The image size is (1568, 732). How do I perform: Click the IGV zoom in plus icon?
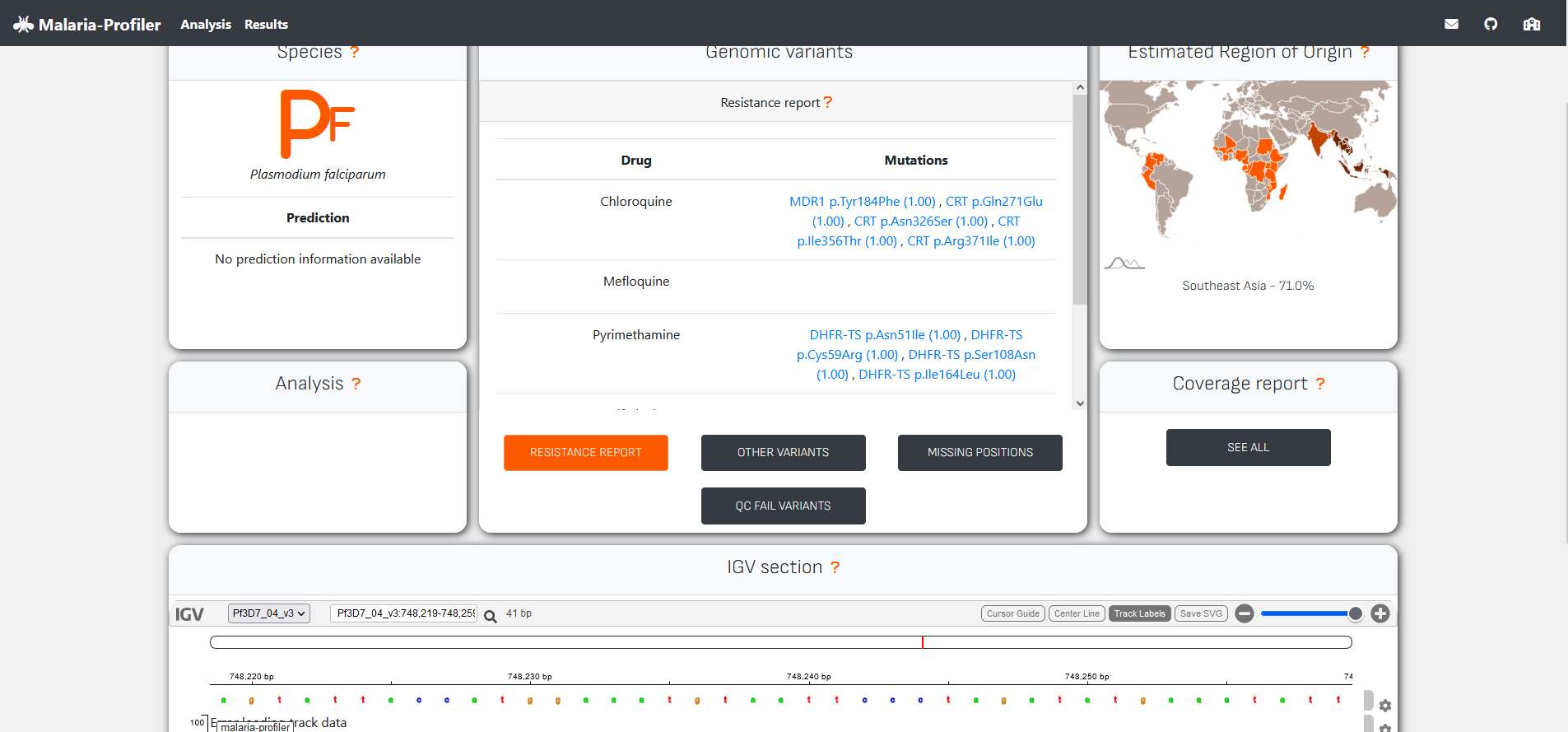point(1380,613)
